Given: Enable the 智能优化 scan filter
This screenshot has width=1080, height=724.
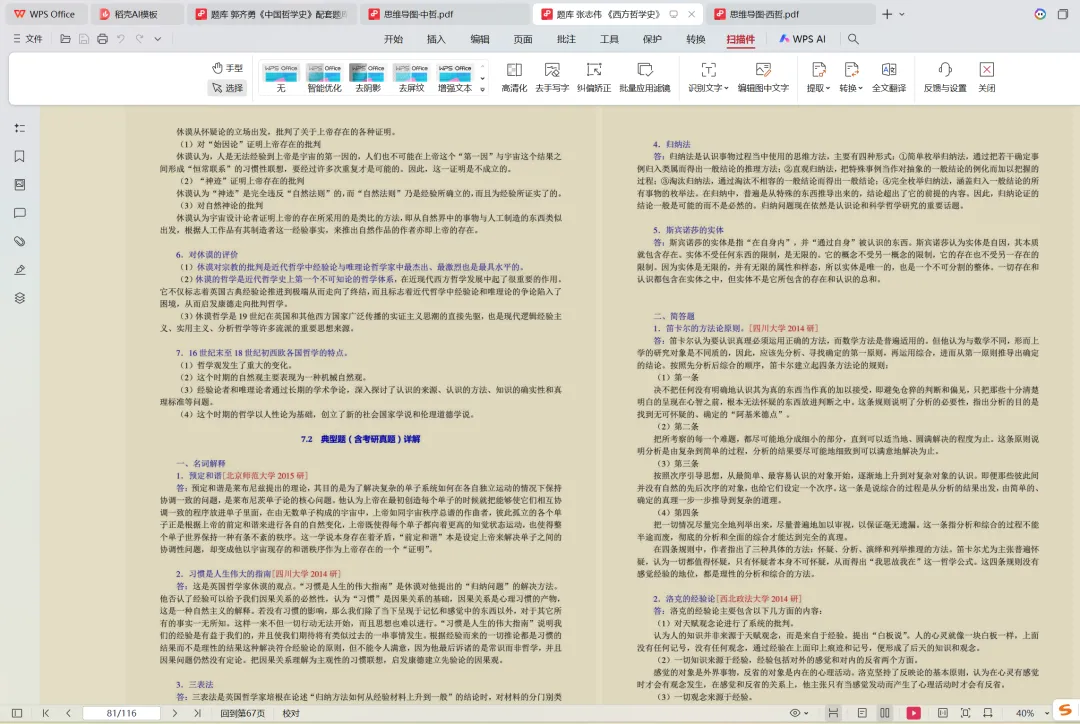Looking at the screenshot, I should [324, 77].
